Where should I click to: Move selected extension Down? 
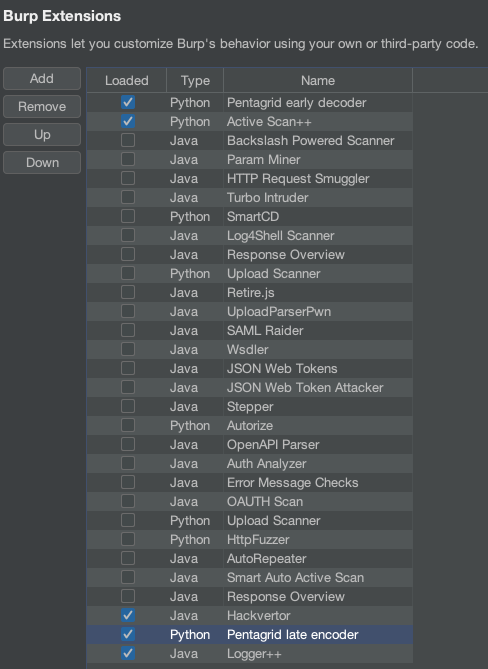[x=42, y=163]
